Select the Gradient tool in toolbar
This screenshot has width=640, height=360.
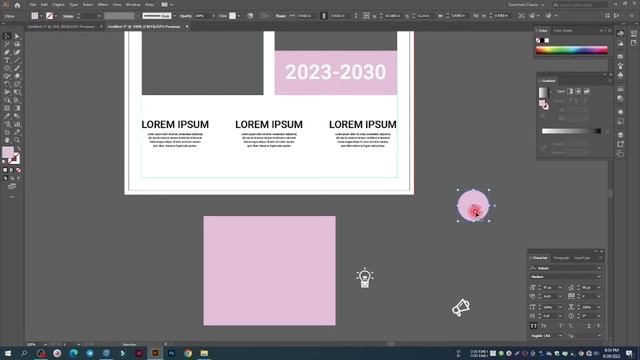(x=17, y=108)
